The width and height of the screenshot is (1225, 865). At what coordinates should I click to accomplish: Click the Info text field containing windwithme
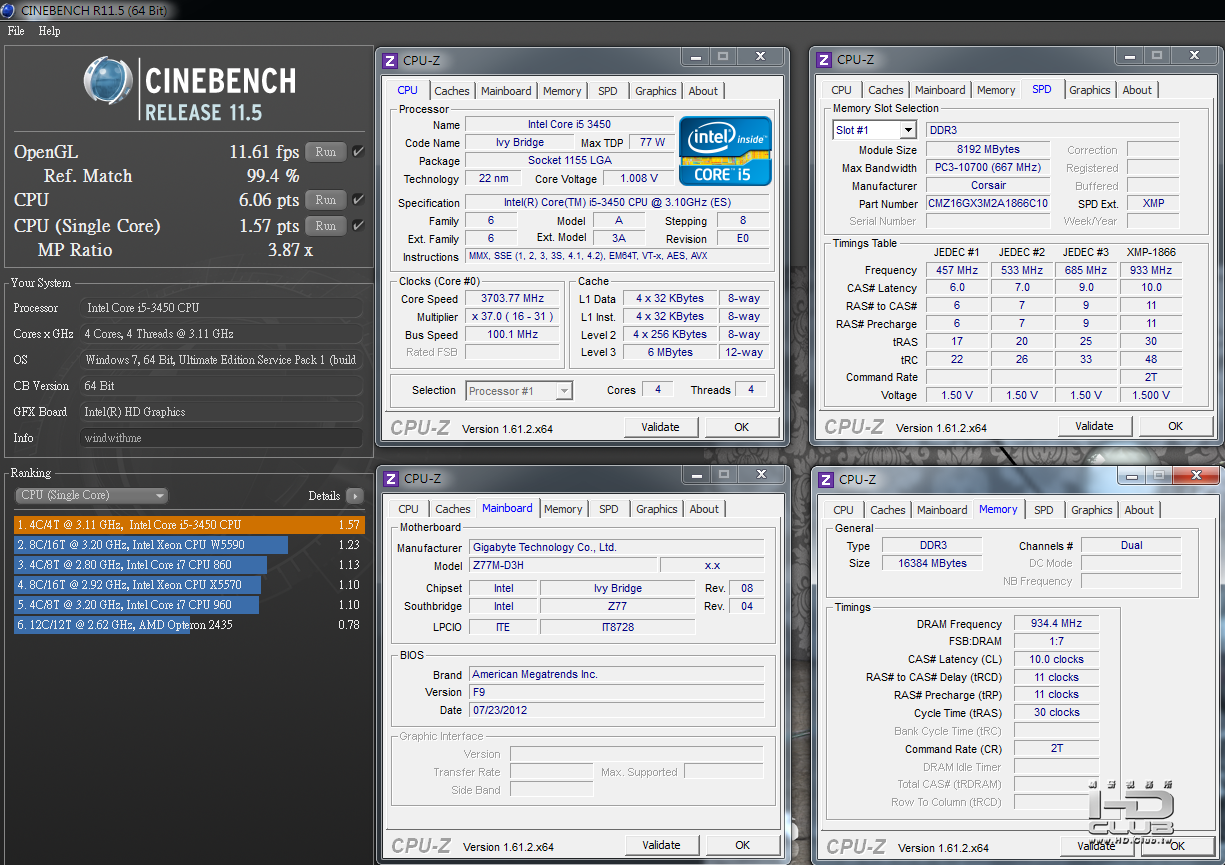(221, 438)
